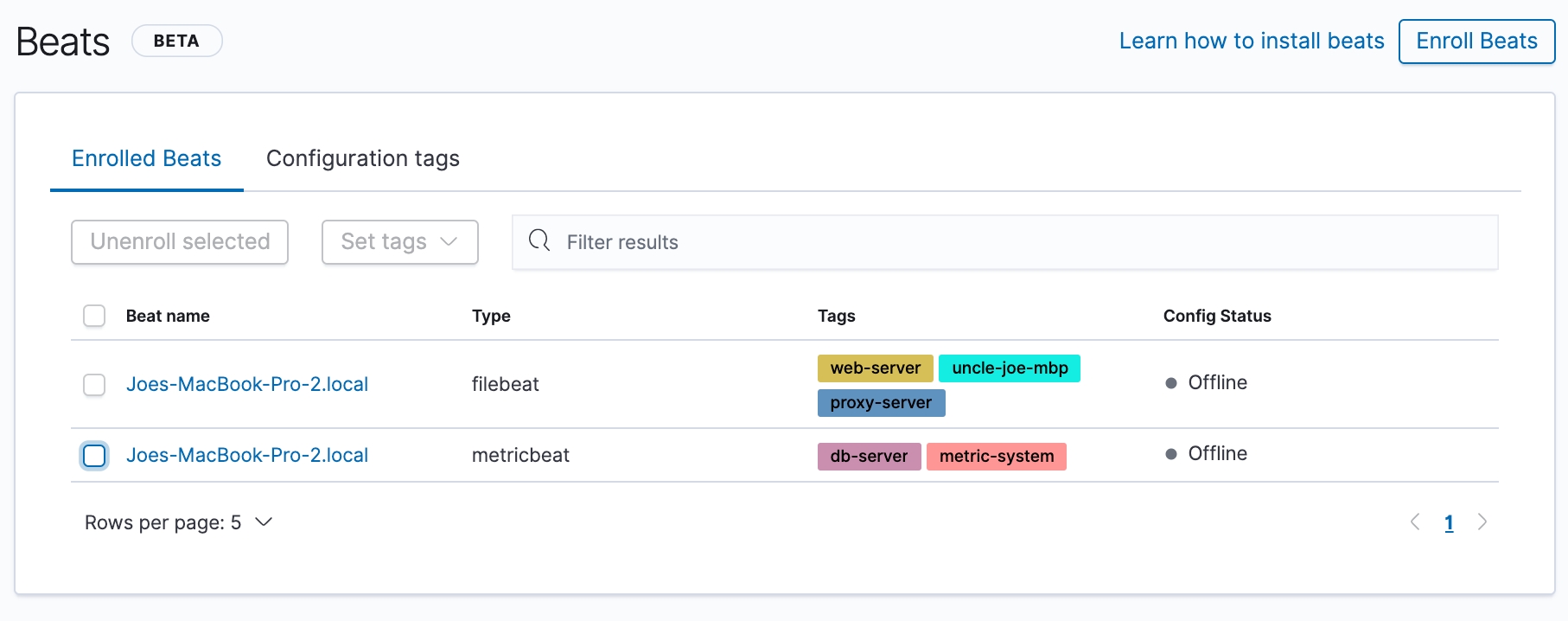The width and height of the screenshot is (1568, 621).
Task: Click the filebeat row Offline status dot
Action: (1171, 383)
